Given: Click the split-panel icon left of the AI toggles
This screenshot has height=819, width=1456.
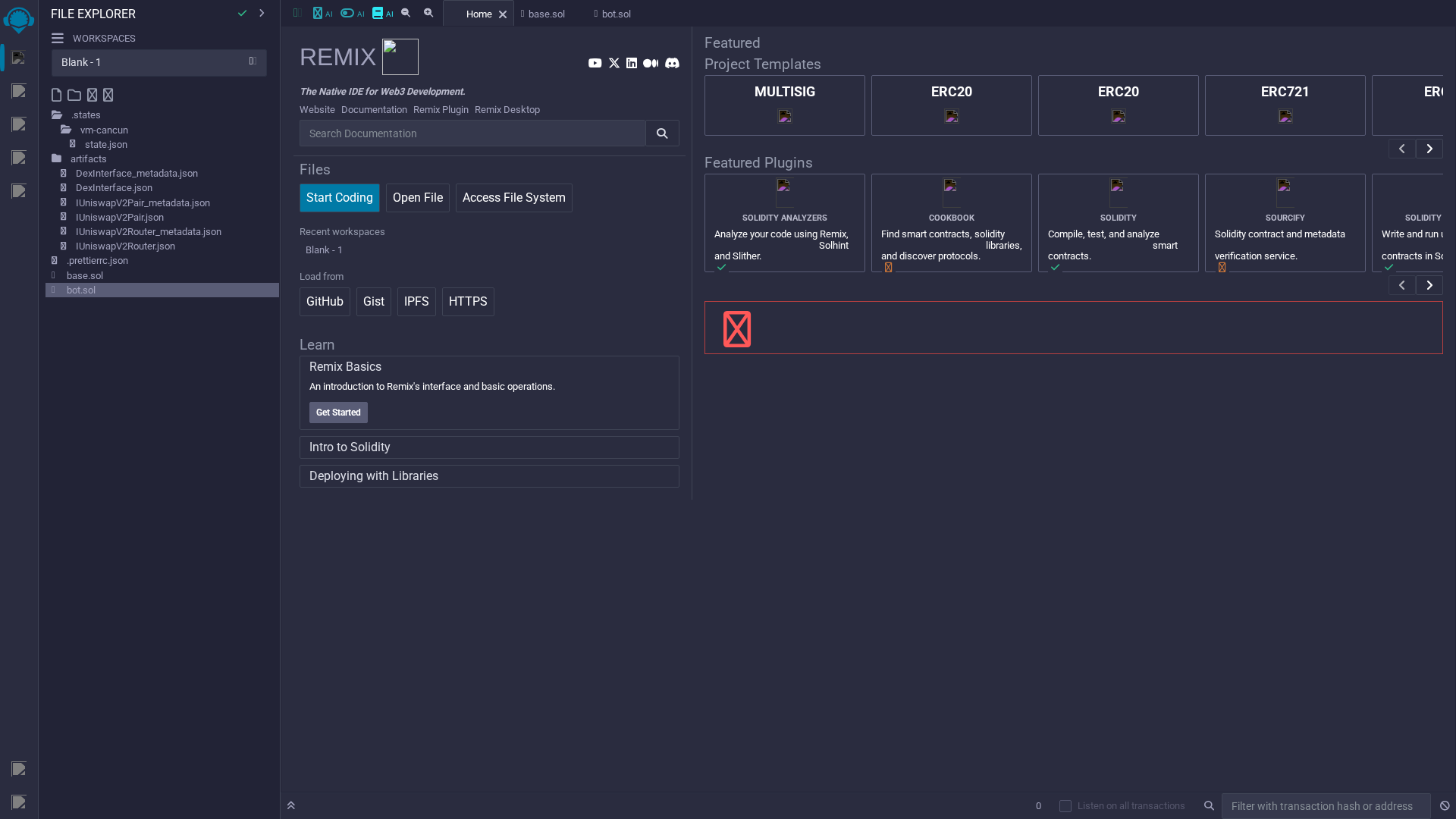Looking at the screenshot, I should pyautogui.click(x=297, y=13).
